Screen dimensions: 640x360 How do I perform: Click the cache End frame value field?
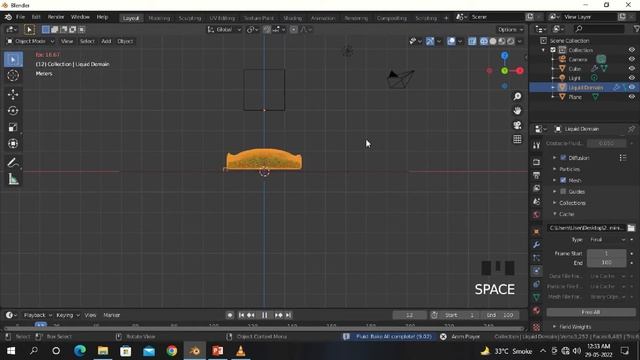point(607,263)
